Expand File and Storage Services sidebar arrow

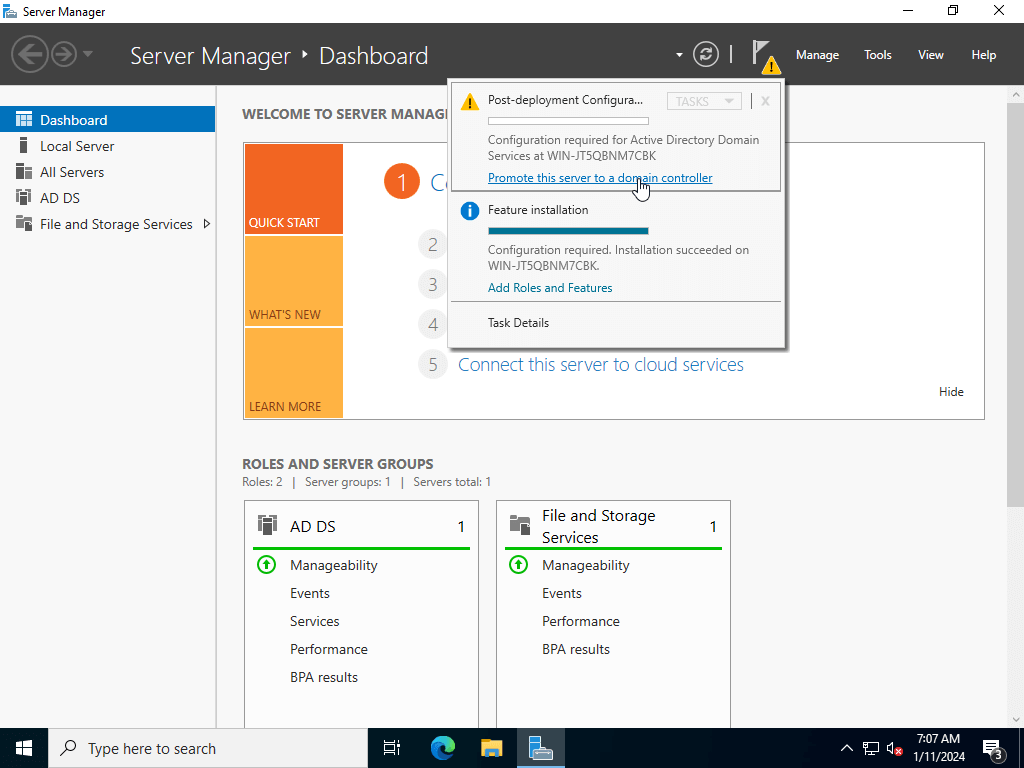207,224
